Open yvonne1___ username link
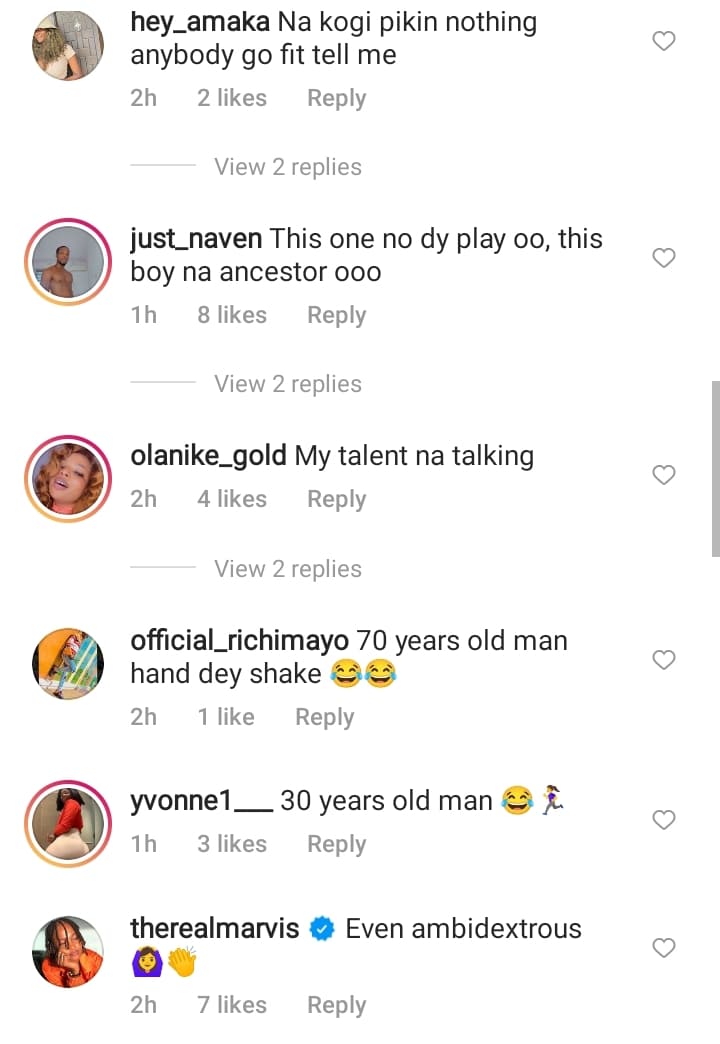This screenshot has width=720, height=1044. click(x=201, y=800)
